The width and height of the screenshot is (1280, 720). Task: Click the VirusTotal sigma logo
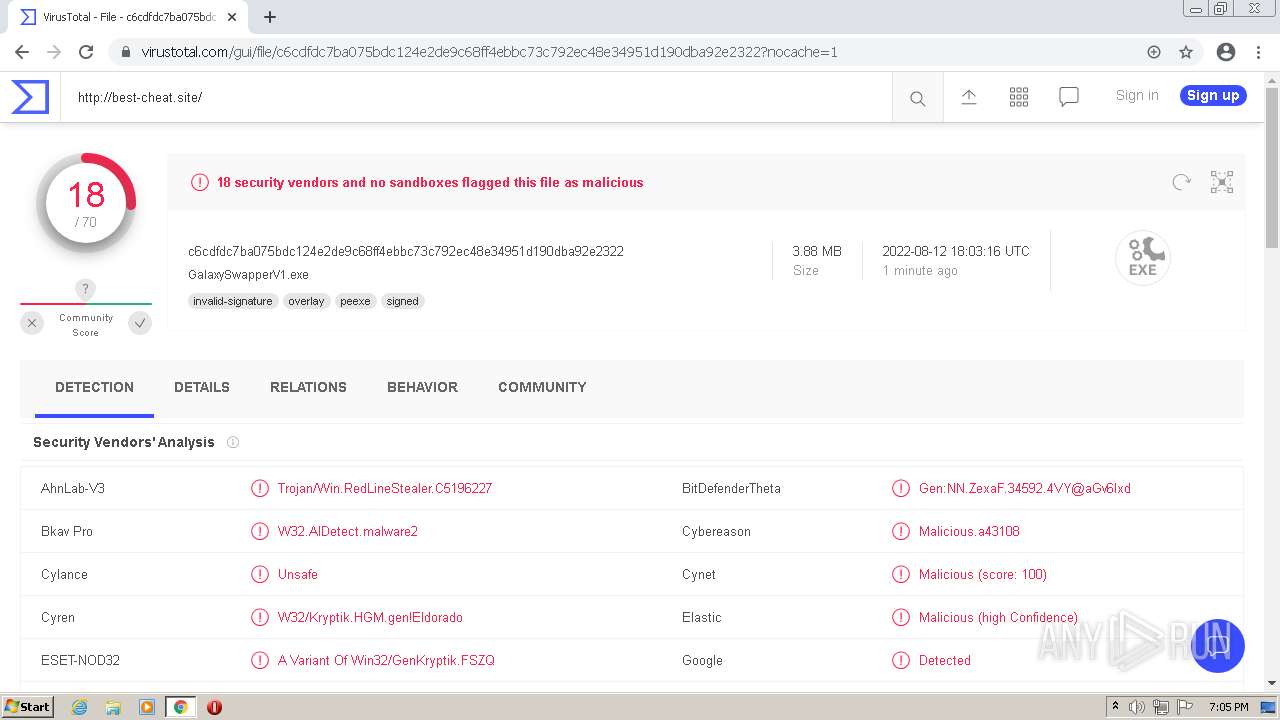pos(30,97)
